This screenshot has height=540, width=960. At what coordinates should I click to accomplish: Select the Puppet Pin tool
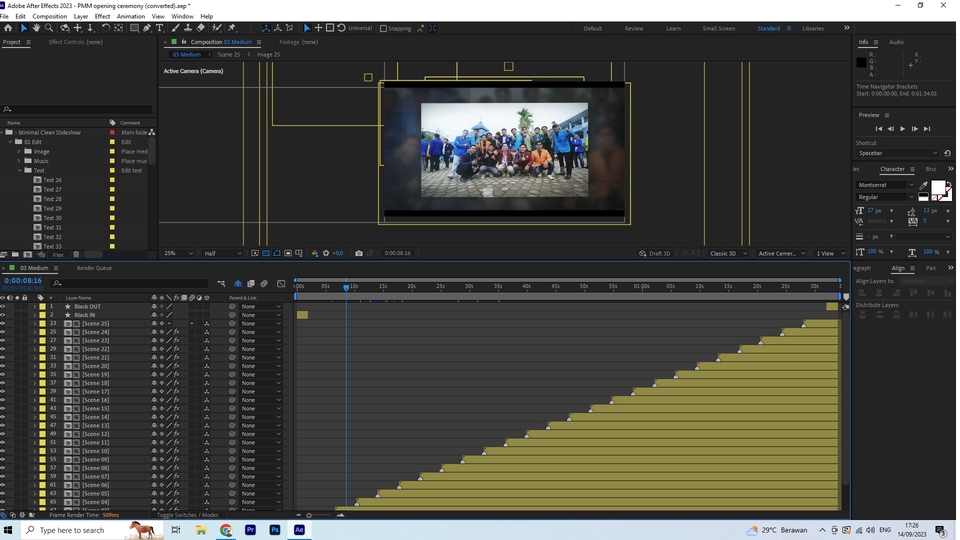(x=232, y=28)
